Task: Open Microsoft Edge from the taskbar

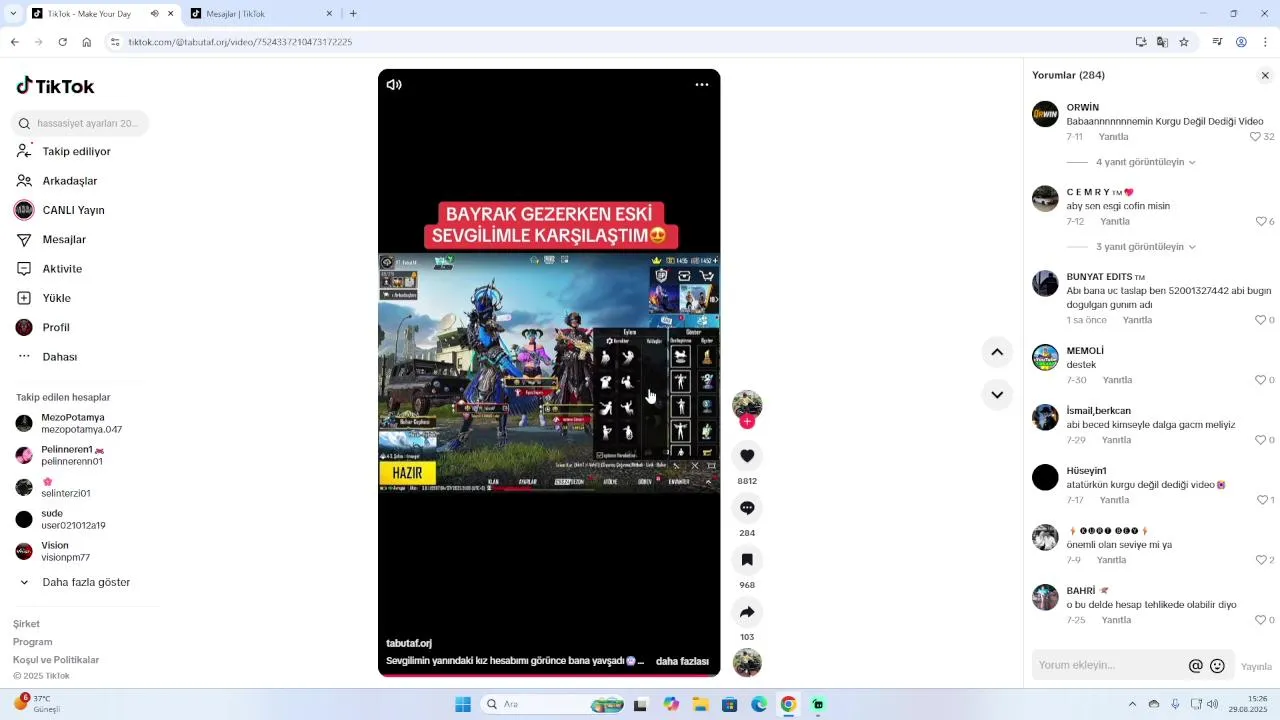Action: [759, 704]
